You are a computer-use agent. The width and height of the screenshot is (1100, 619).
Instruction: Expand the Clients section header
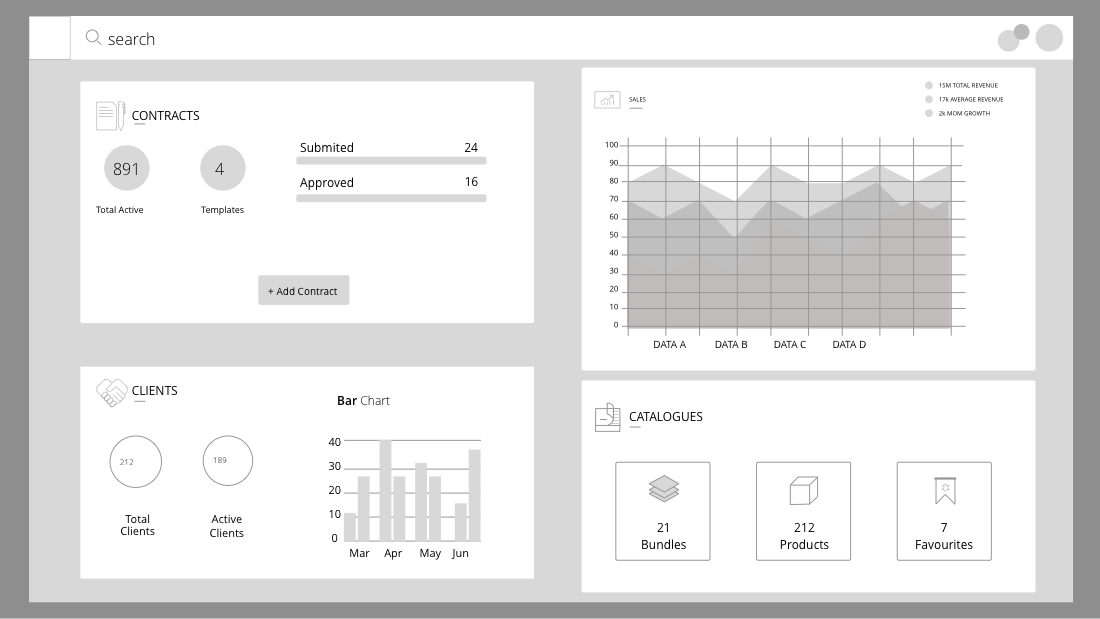[155, 391]
